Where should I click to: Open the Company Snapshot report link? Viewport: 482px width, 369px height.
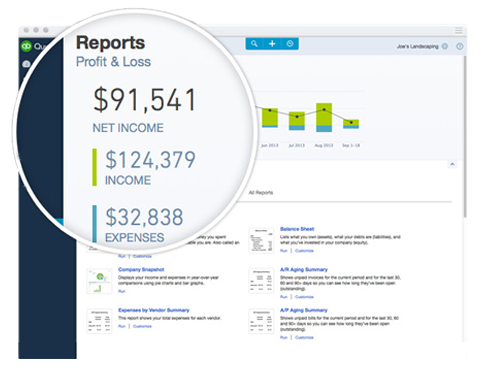141,269
